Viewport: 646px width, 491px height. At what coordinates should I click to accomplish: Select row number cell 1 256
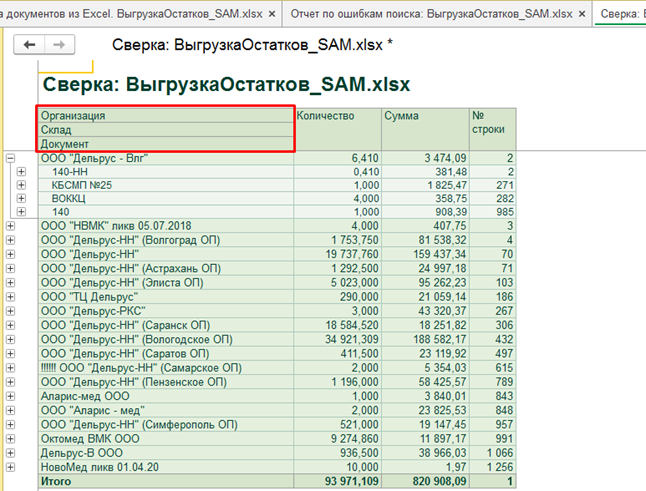tap(493, 467)
